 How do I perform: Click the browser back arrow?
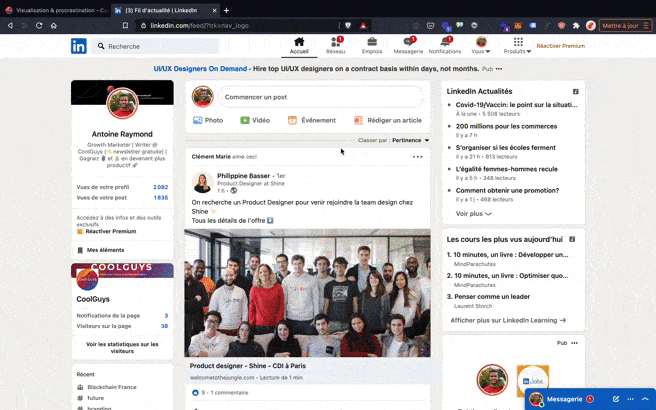pyautogui.click(x=10, y=26)
